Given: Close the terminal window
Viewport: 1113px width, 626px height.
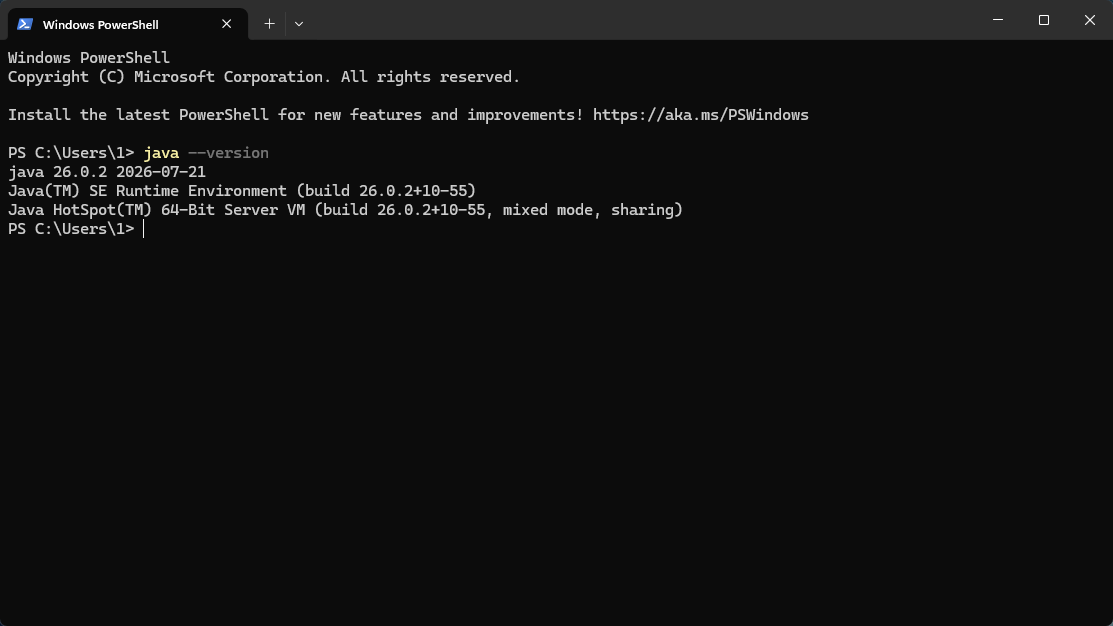Looking at the screenshot, I should click(x=1090, y=20).
